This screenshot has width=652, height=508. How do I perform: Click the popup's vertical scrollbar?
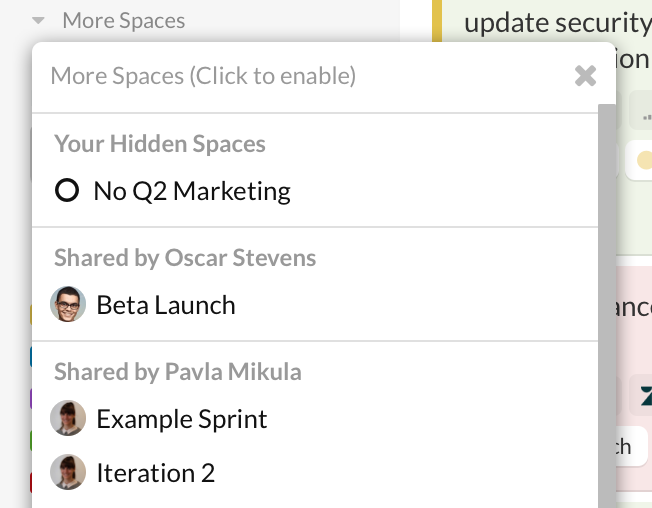(x=606, y=300)
